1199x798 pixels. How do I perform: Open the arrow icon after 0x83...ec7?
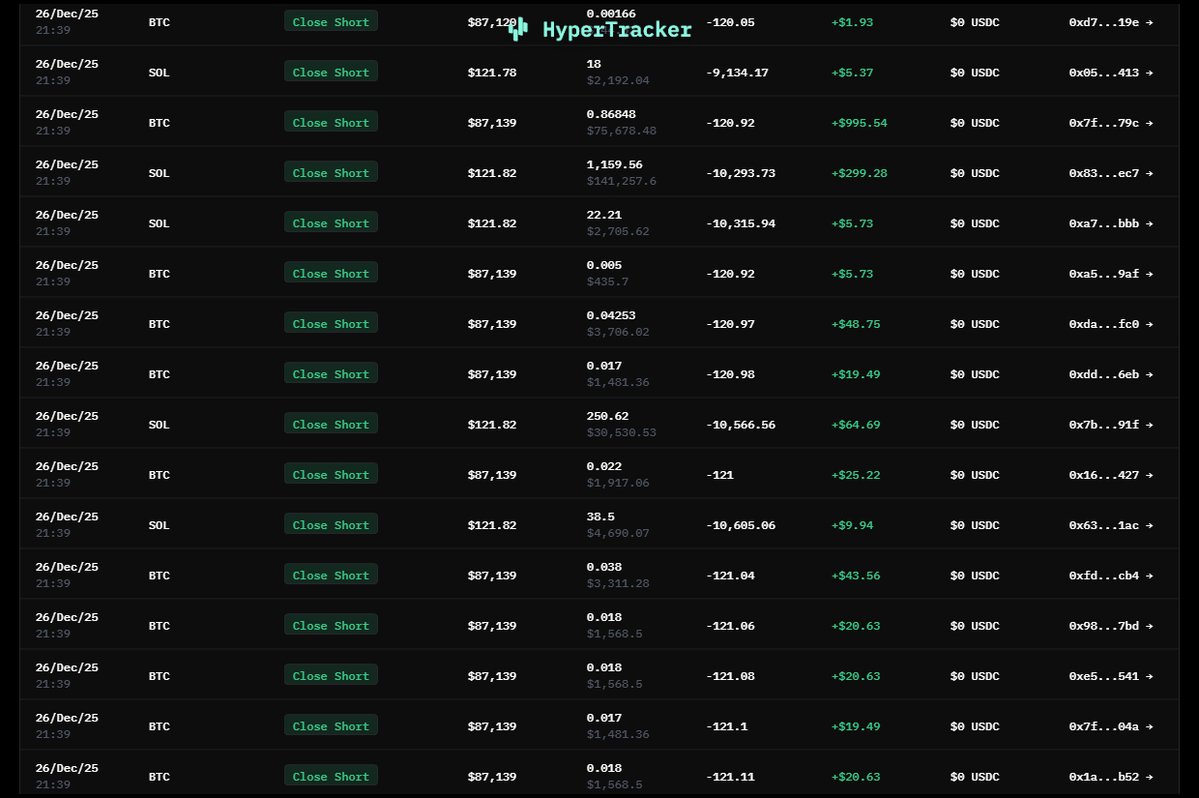pos(1149,173)
